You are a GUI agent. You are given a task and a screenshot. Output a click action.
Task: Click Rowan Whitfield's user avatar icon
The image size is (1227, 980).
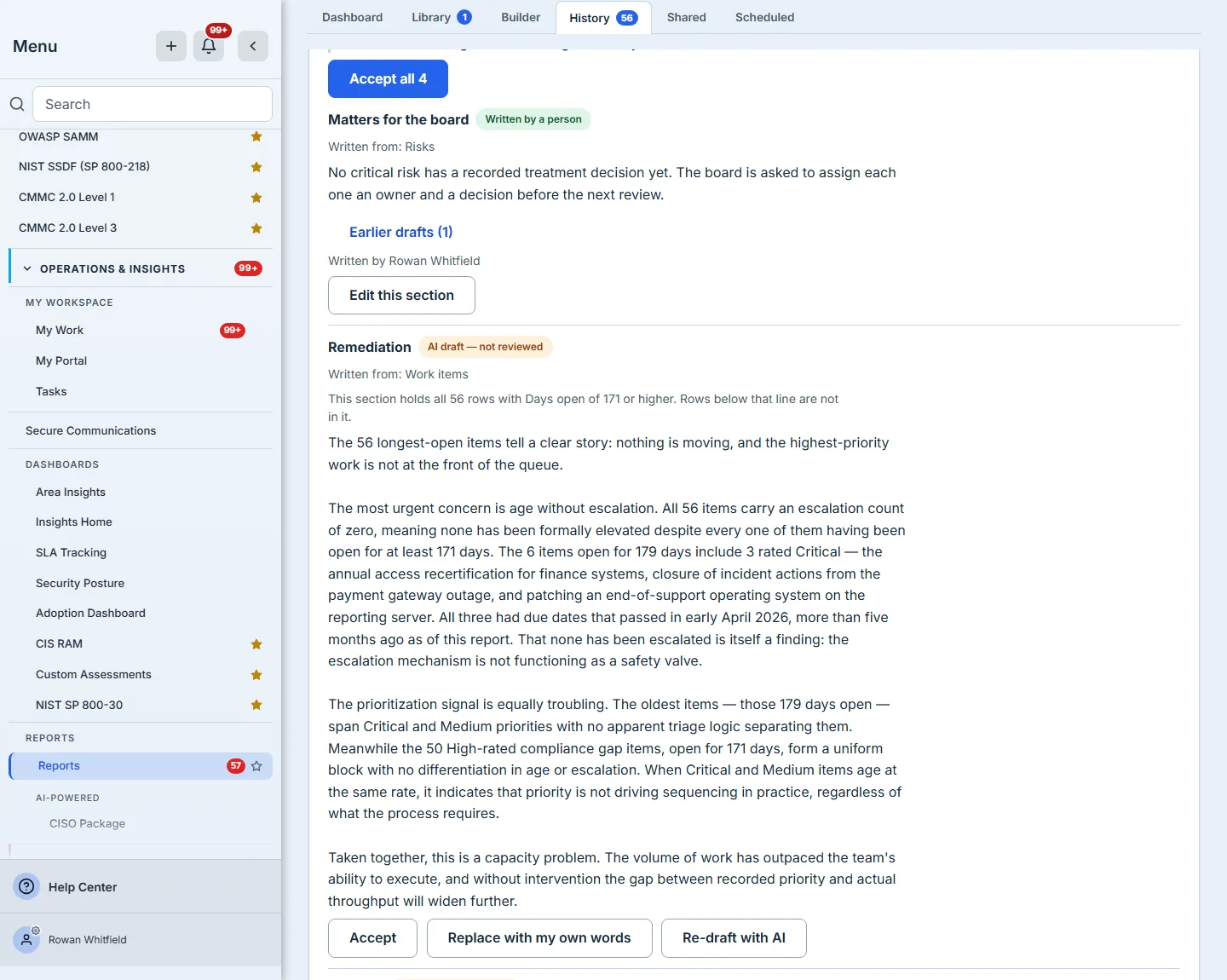point(26,939)
